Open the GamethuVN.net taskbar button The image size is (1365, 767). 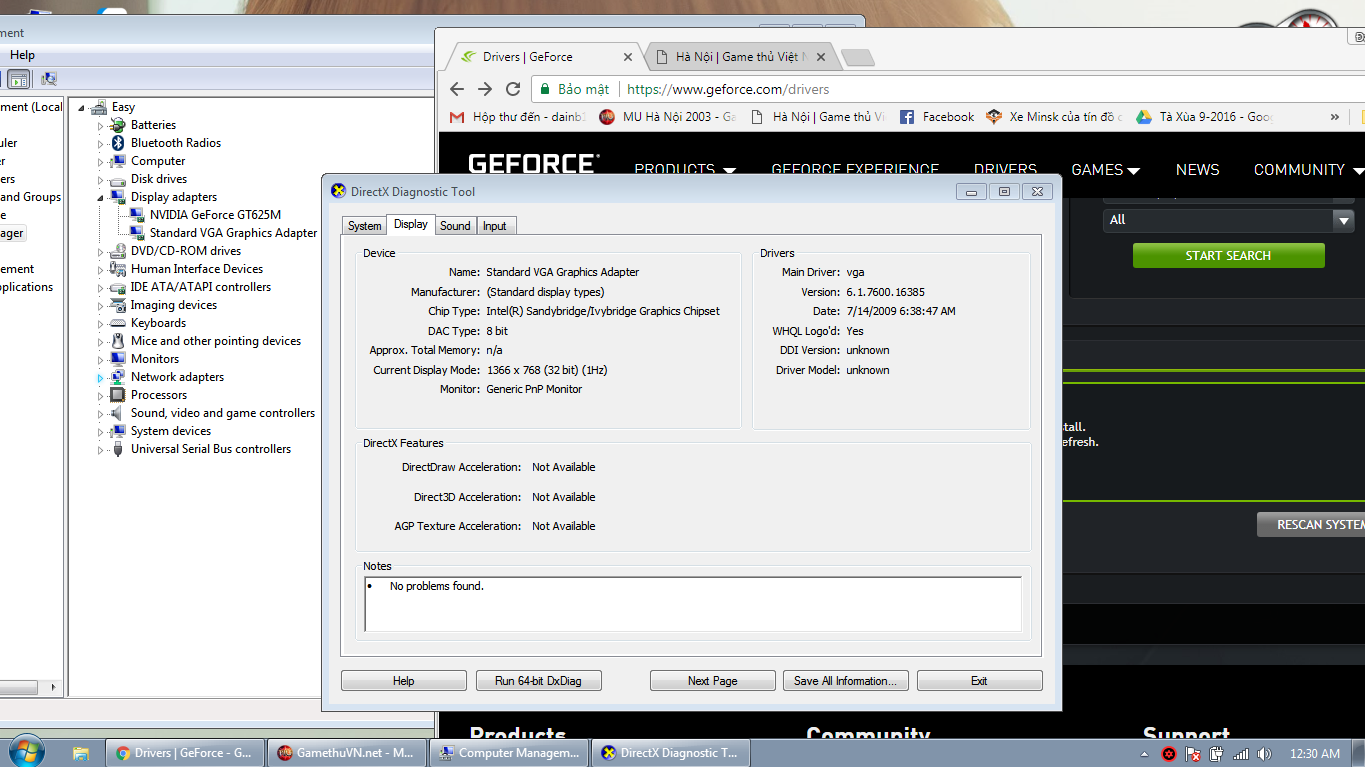click(346, 753)
